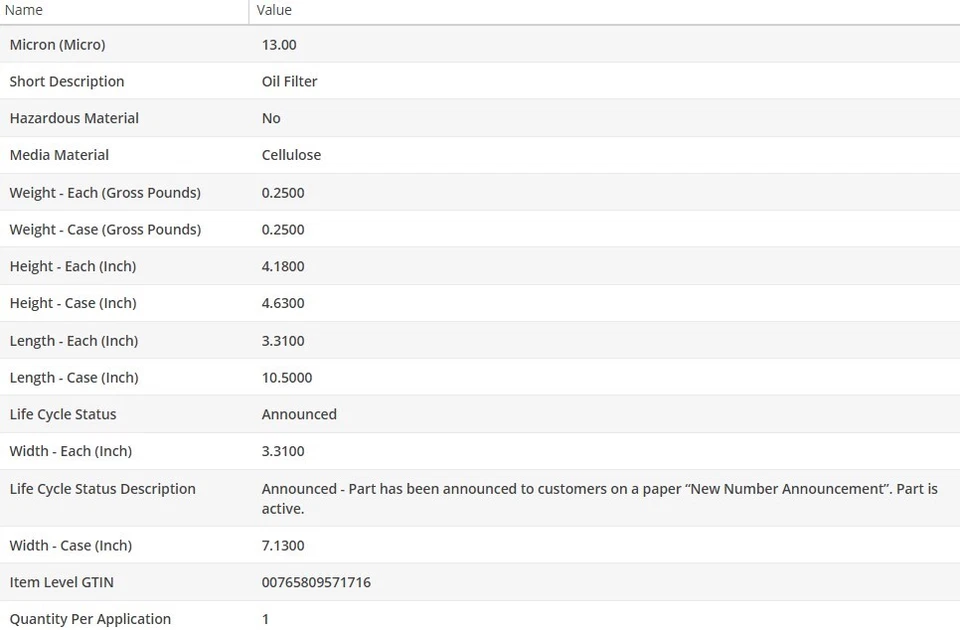Select the New Number Announcement description text
The image size is (960, 630).
click(599, 498)
